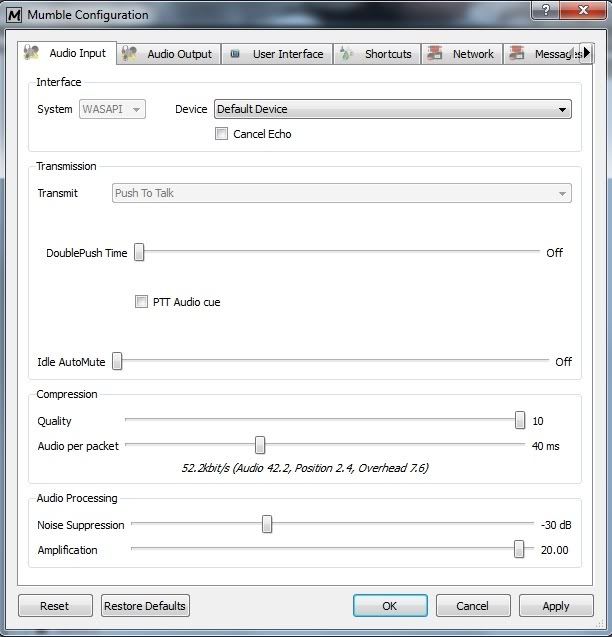The width and height of the screenshot is (612, 637).
Task: Click the Network tab icon
Action: pos(435,54)
